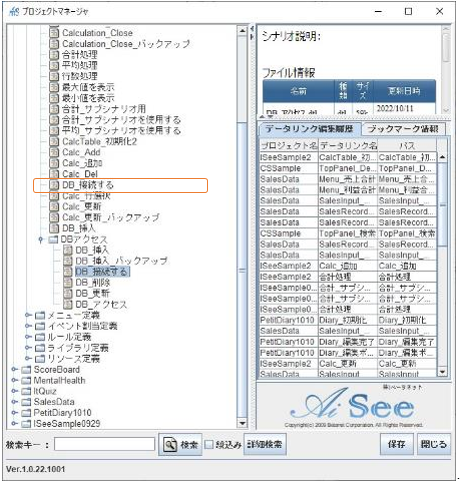
Task: Collapse the DBアクセス folder node
Action: [x=41, y=239]
